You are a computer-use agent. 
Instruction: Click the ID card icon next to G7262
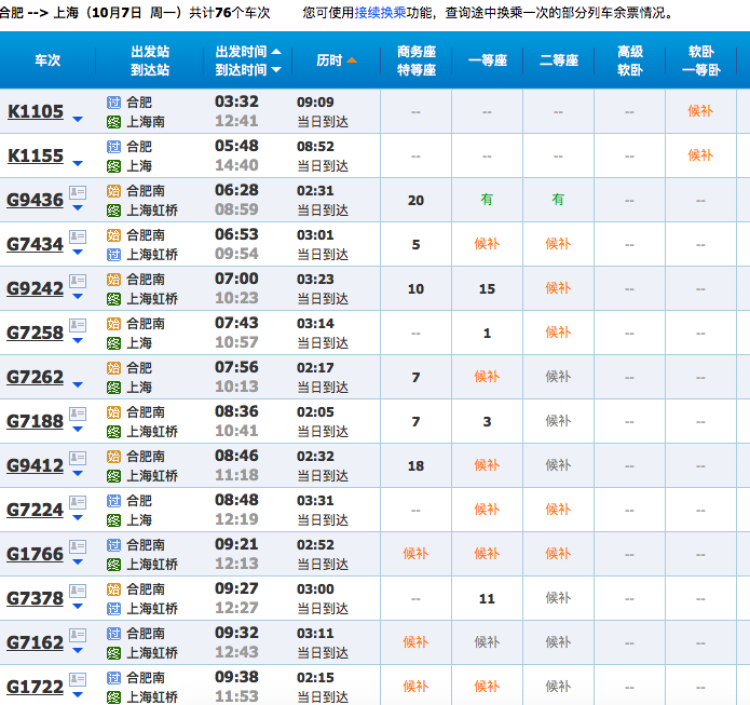pyautogui.click(x=77, y=369)
